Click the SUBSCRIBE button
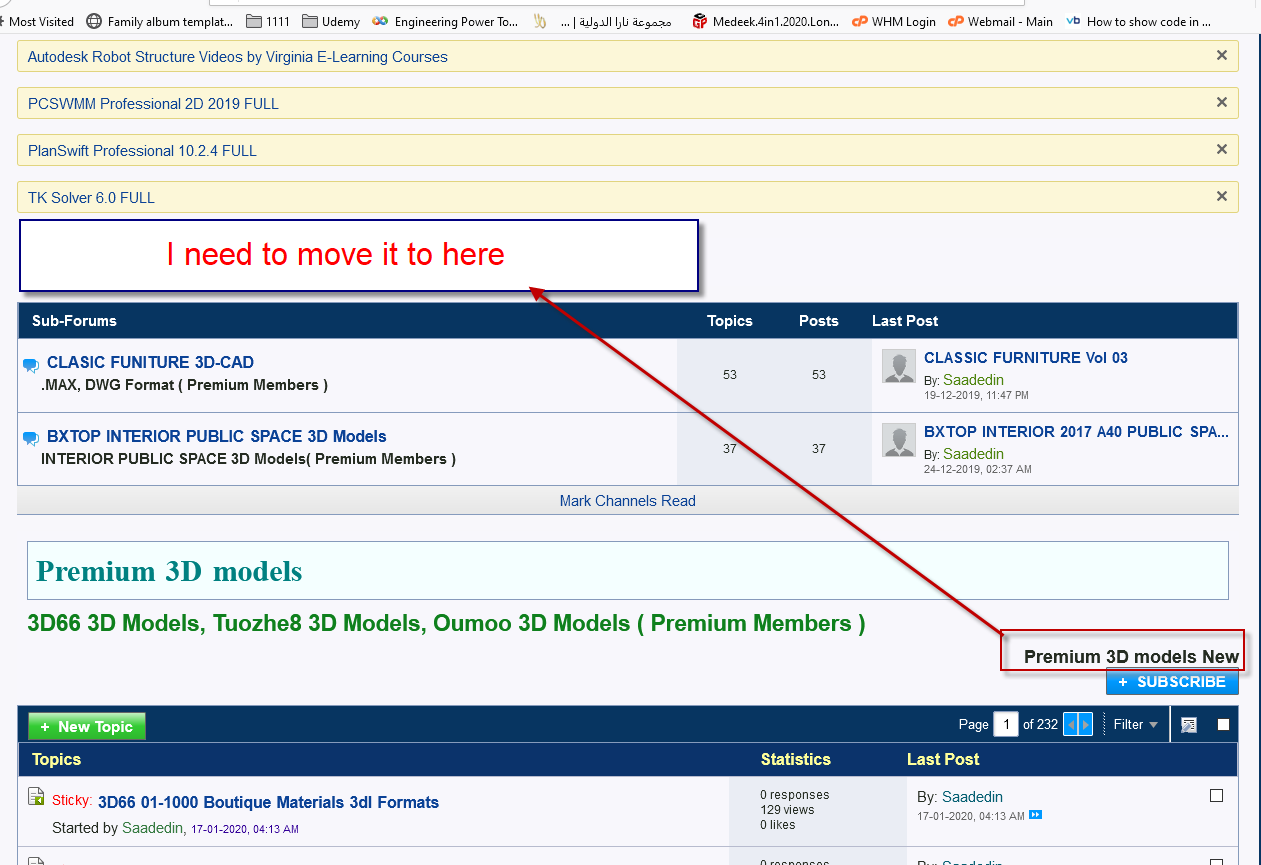This screenshot has width=1261, height=865. click(x=1172, y=682)
